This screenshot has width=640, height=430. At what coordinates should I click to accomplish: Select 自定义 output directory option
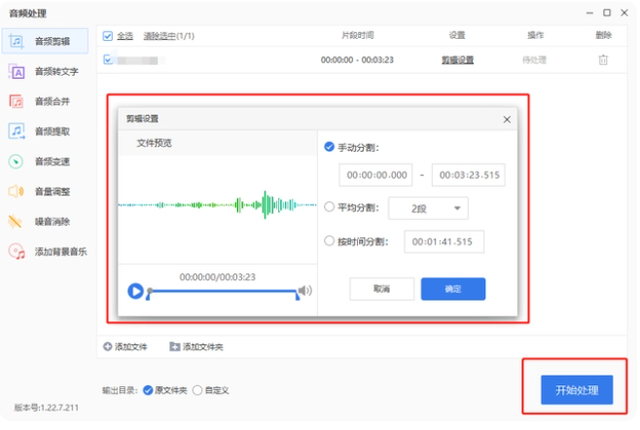click(197, 390)
